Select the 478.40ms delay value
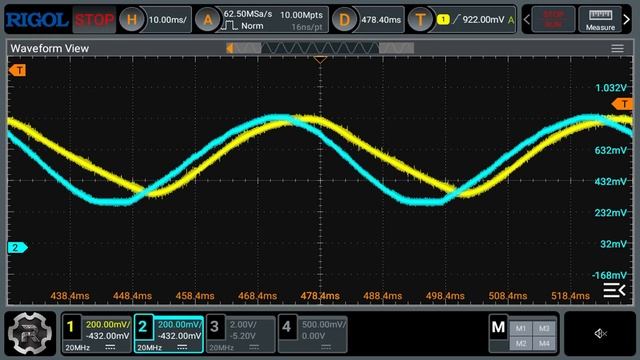This screenshot has height=360, width=640. (x=381, y=20)
